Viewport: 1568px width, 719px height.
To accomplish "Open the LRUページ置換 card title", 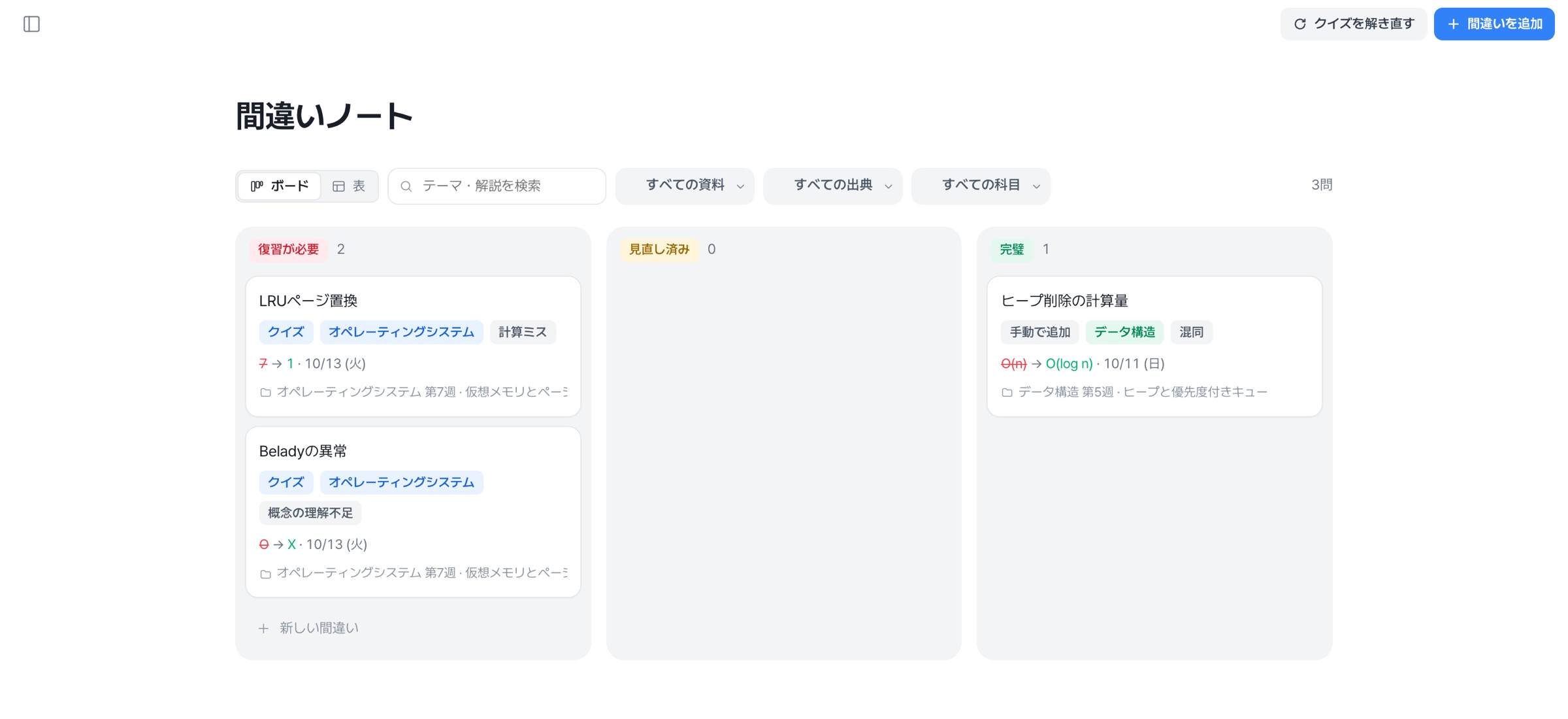I will coord(308,301).
